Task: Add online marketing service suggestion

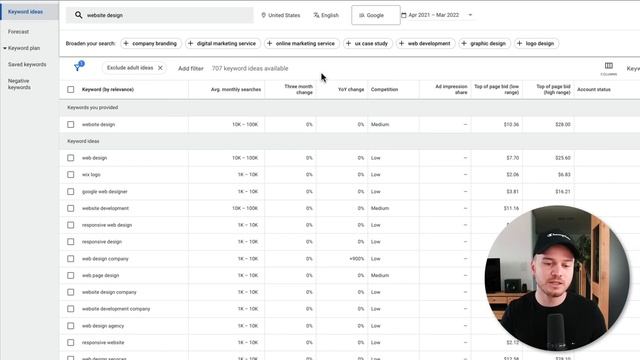Action: click(x=302, y=43)
